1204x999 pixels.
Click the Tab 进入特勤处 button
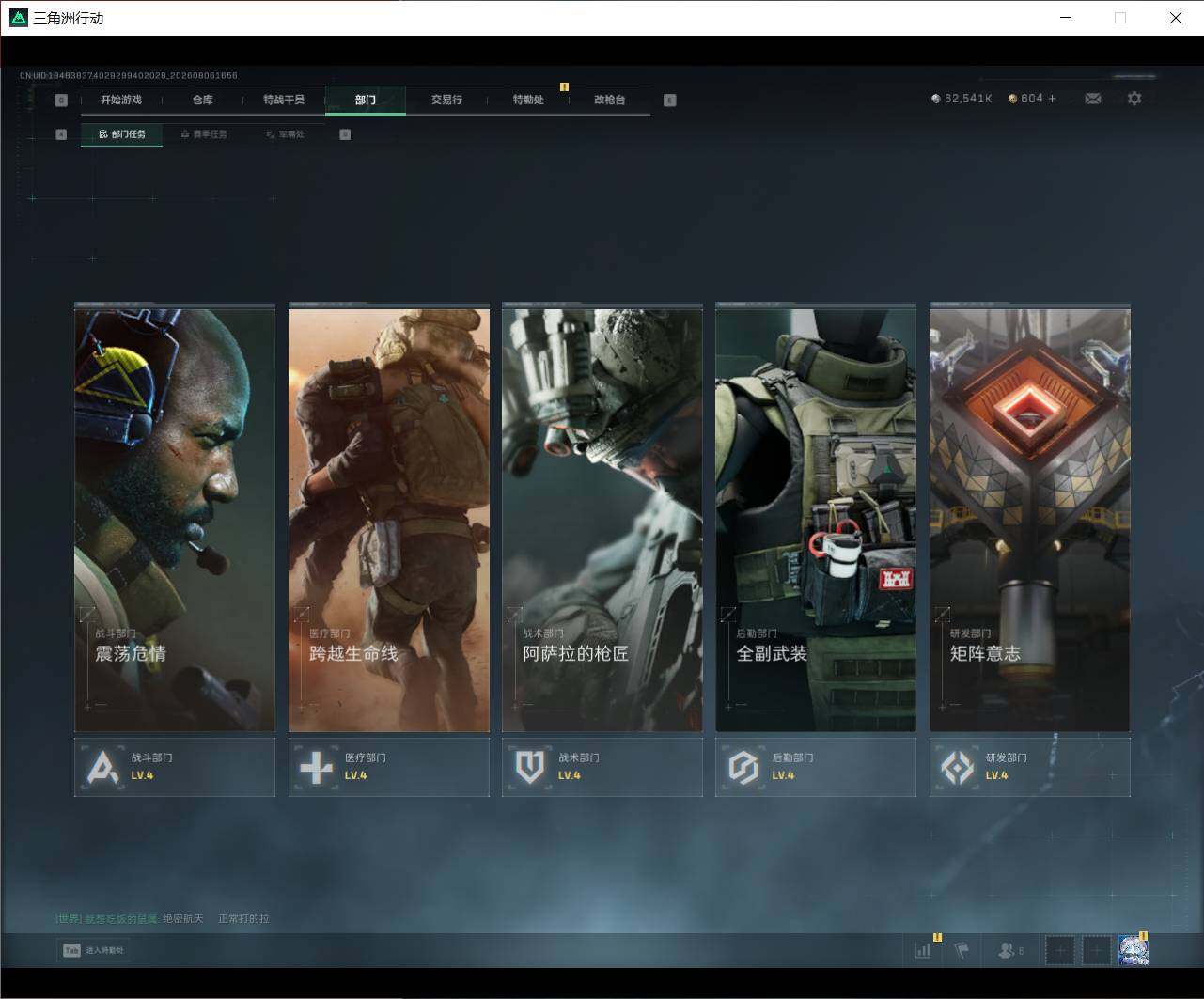93,950
